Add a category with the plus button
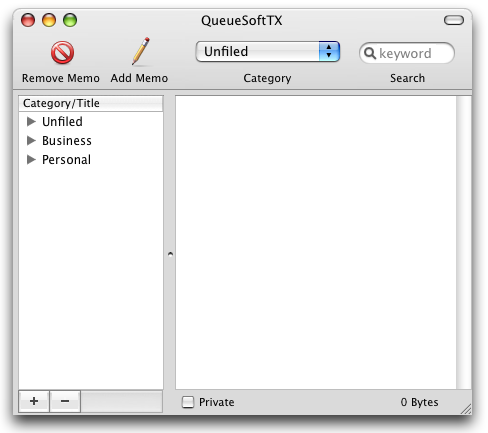Viewport: 488px width, 433px height. click(34, 401)
